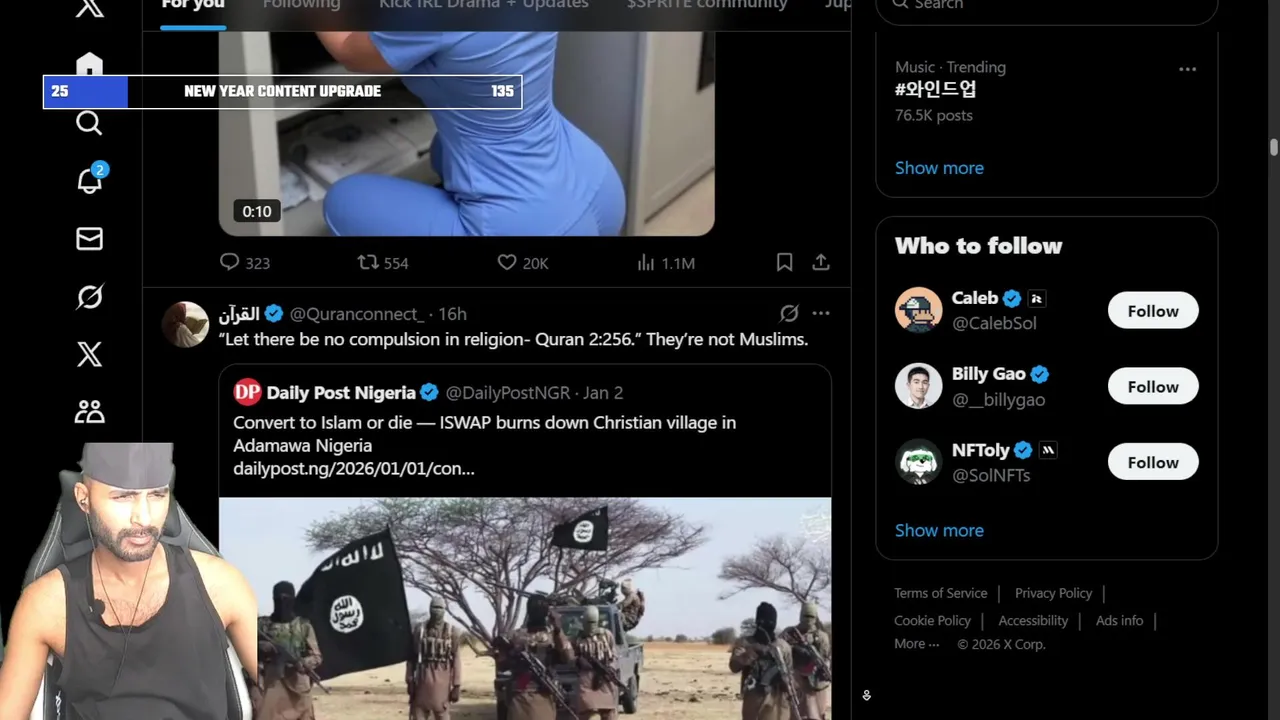Open the #와인드업 trending topic
The height and width of the screenshot is (720, 1280).
coord(935,90)
